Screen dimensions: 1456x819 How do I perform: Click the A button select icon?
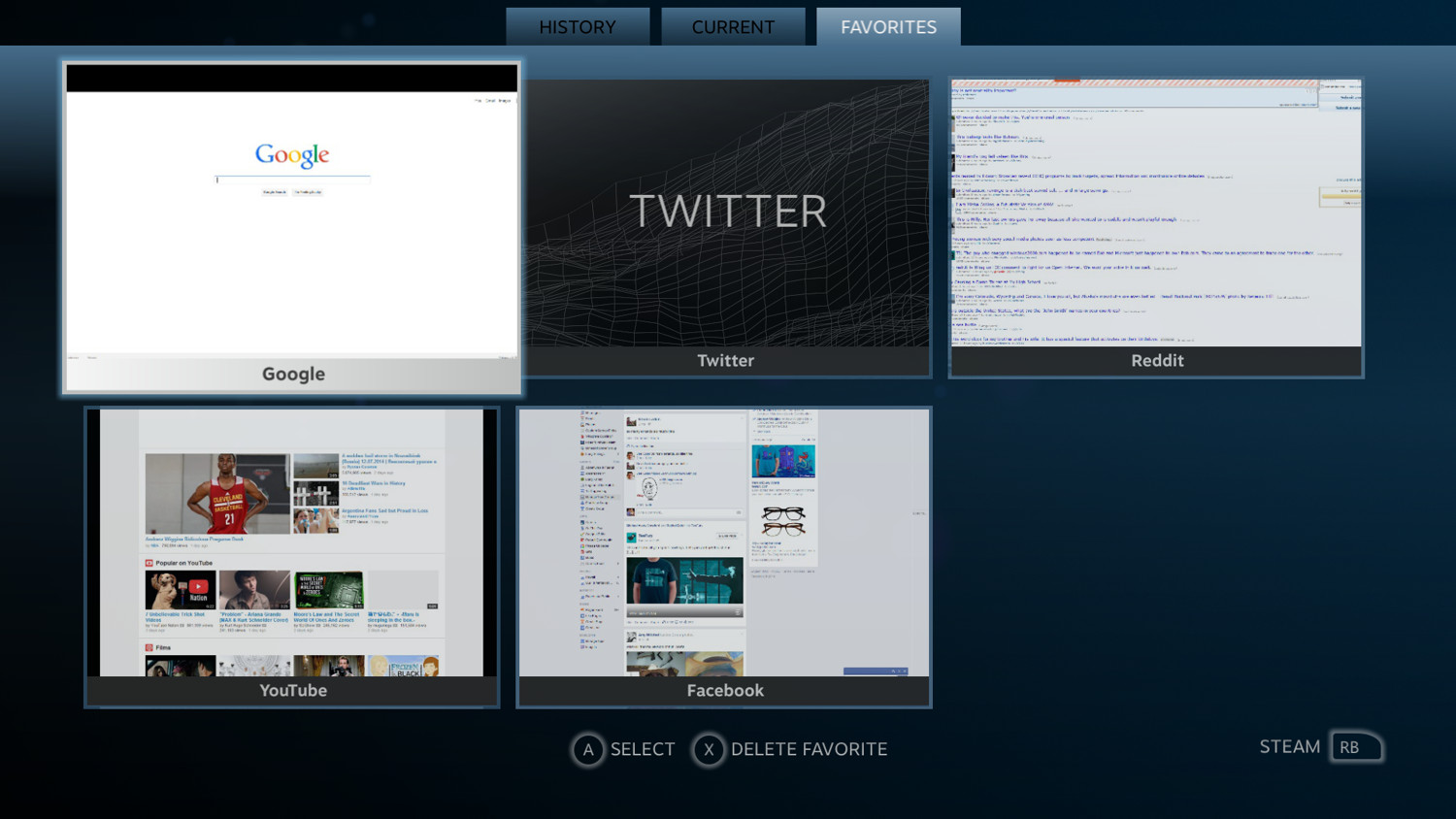(x=588, y=750)
